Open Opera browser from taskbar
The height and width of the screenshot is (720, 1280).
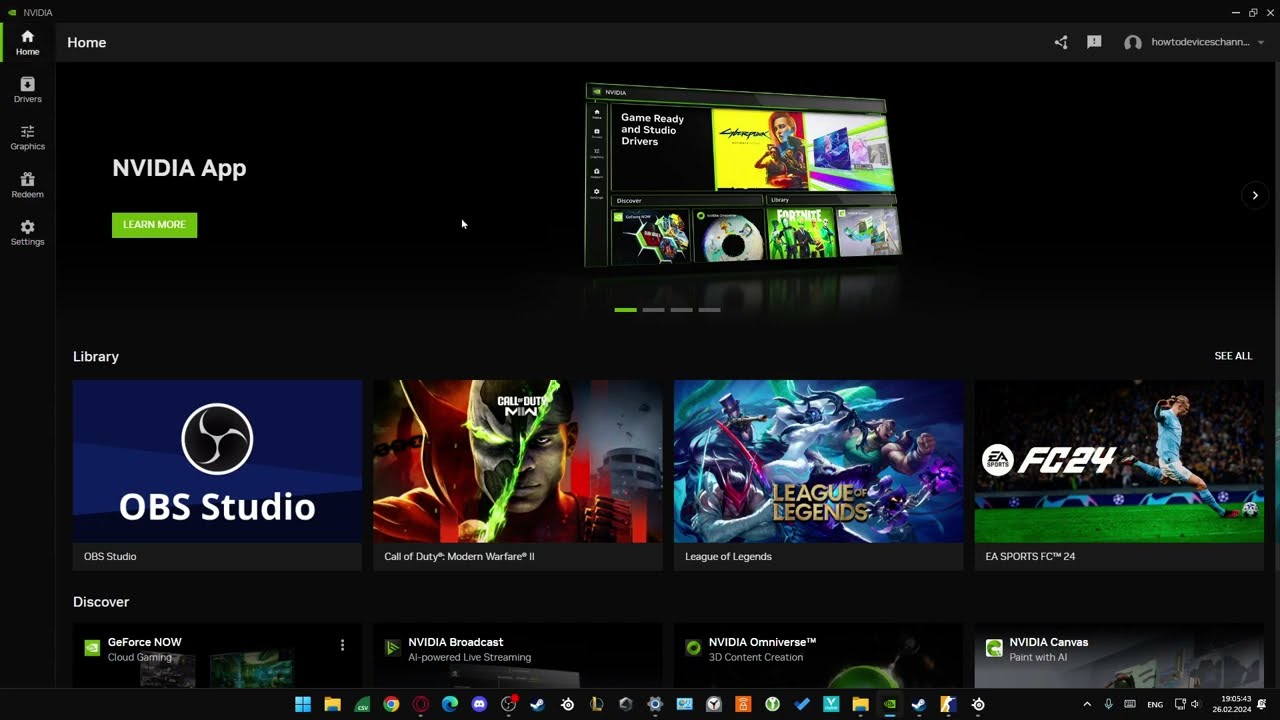pyautogui.click(x=421, y=704)
